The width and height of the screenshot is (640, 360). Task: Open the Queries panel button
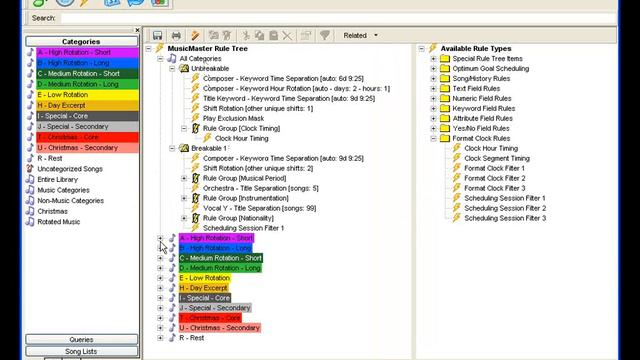click(x=82, y=340)
